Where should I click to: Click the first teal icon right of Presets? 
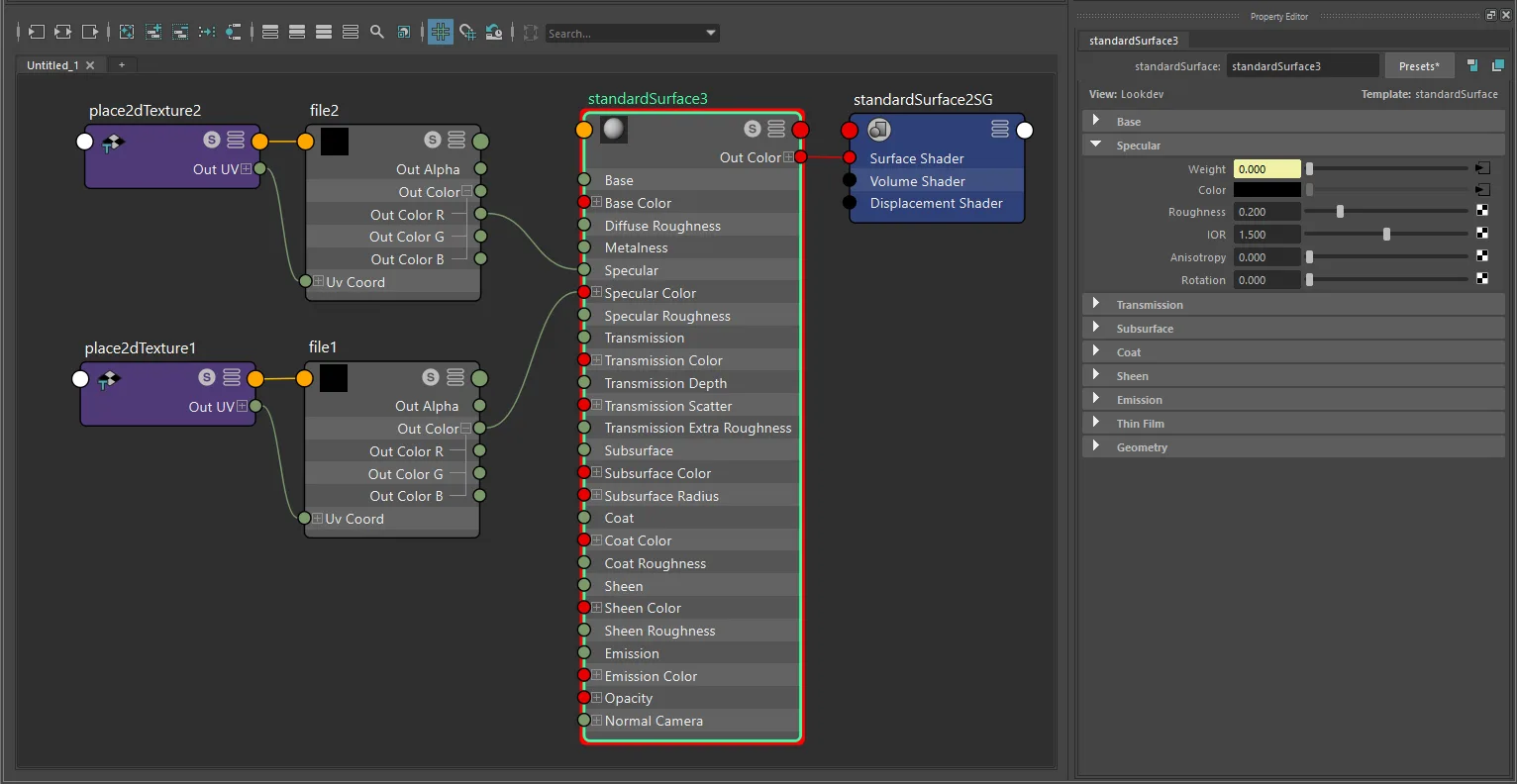[1472, 65]
